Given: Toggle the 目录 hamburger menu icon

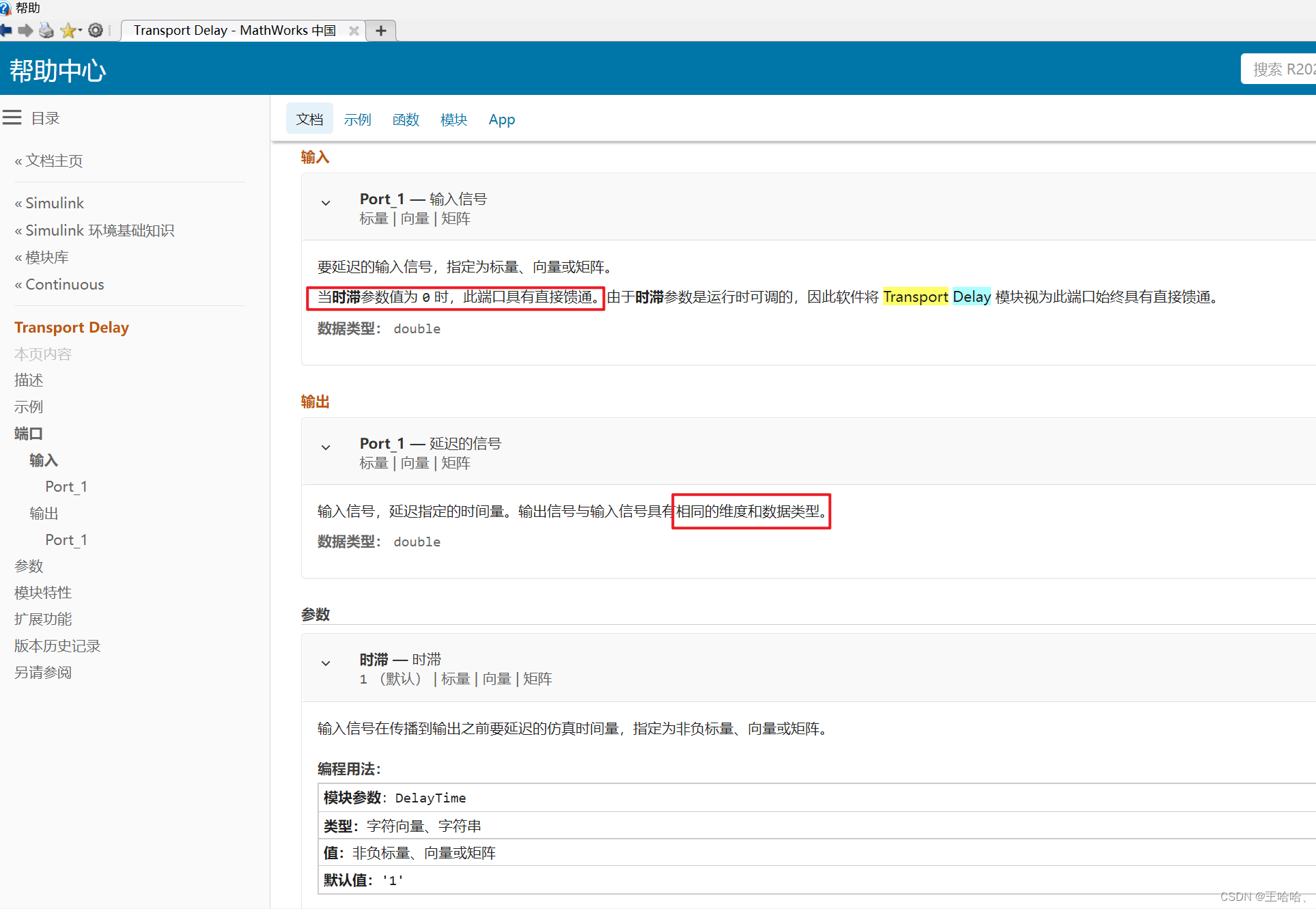Looking at the screenshot, I should point(12,117).
